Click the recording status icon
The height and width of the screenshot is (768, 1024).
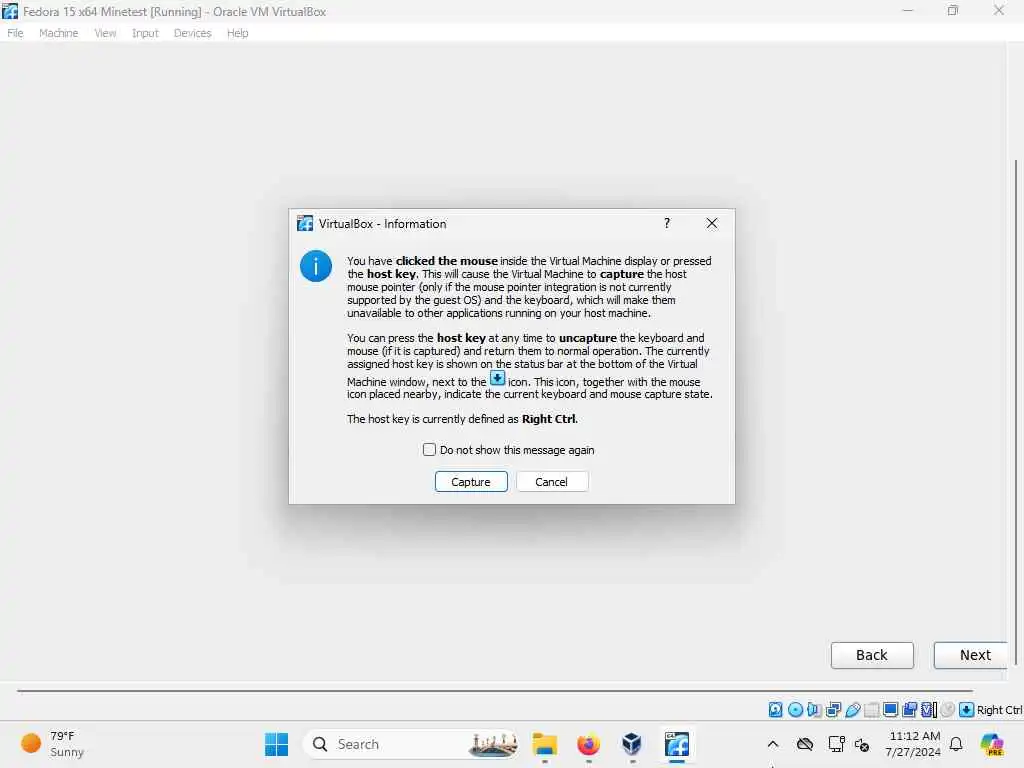pos(909,709)
